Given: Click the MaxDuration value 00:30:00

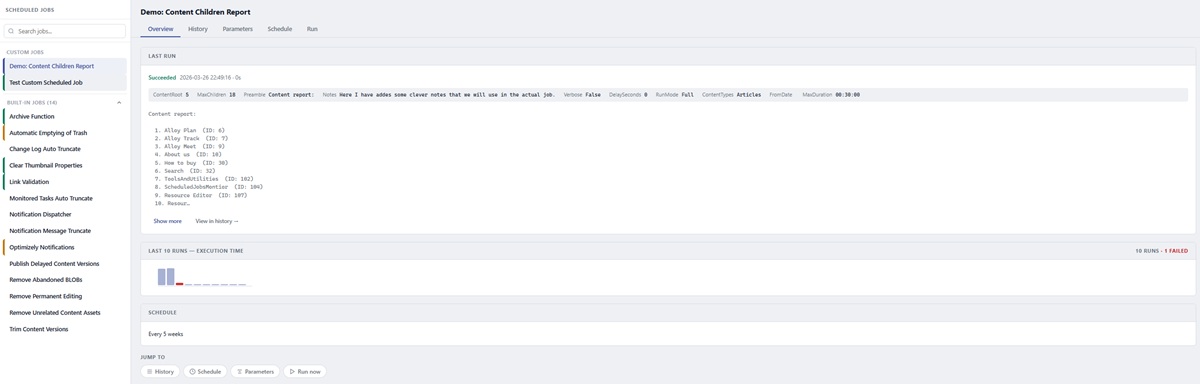Looking at the screenshot, I should [x=847, y=95].
